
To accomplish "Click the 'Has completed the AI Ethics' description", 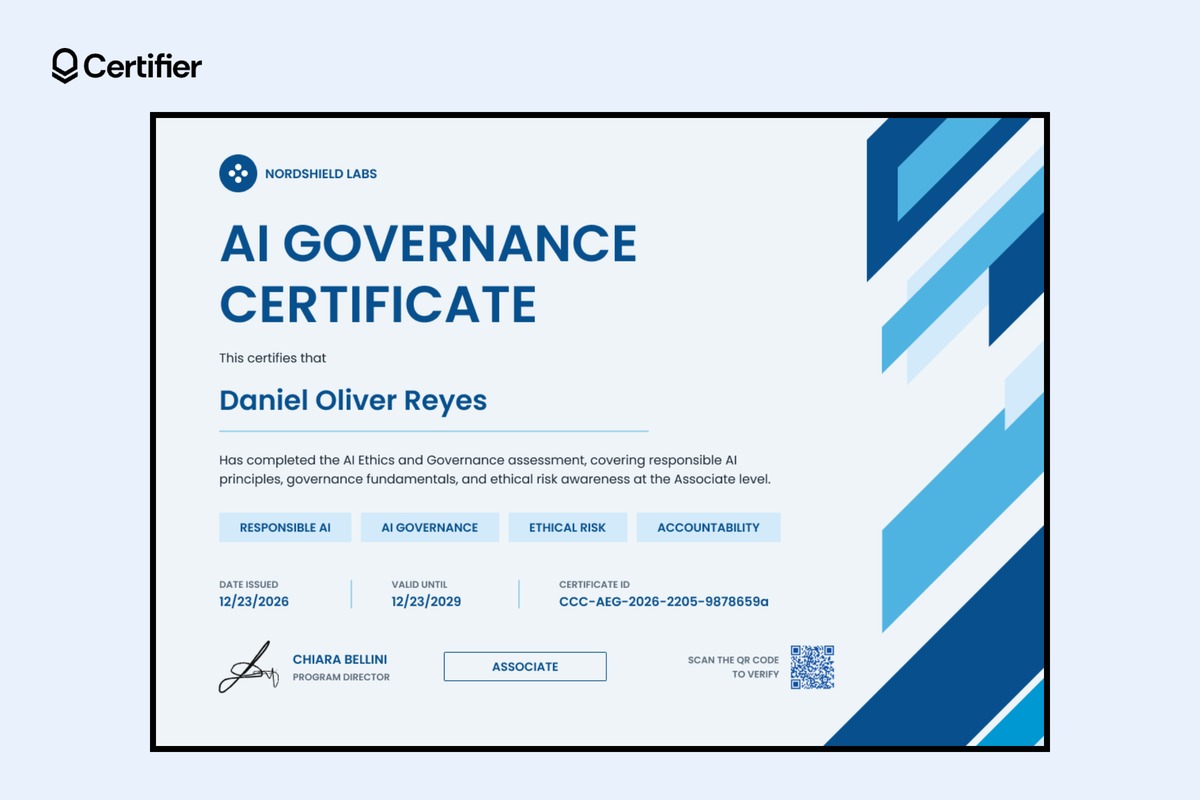I will point(496,470).
